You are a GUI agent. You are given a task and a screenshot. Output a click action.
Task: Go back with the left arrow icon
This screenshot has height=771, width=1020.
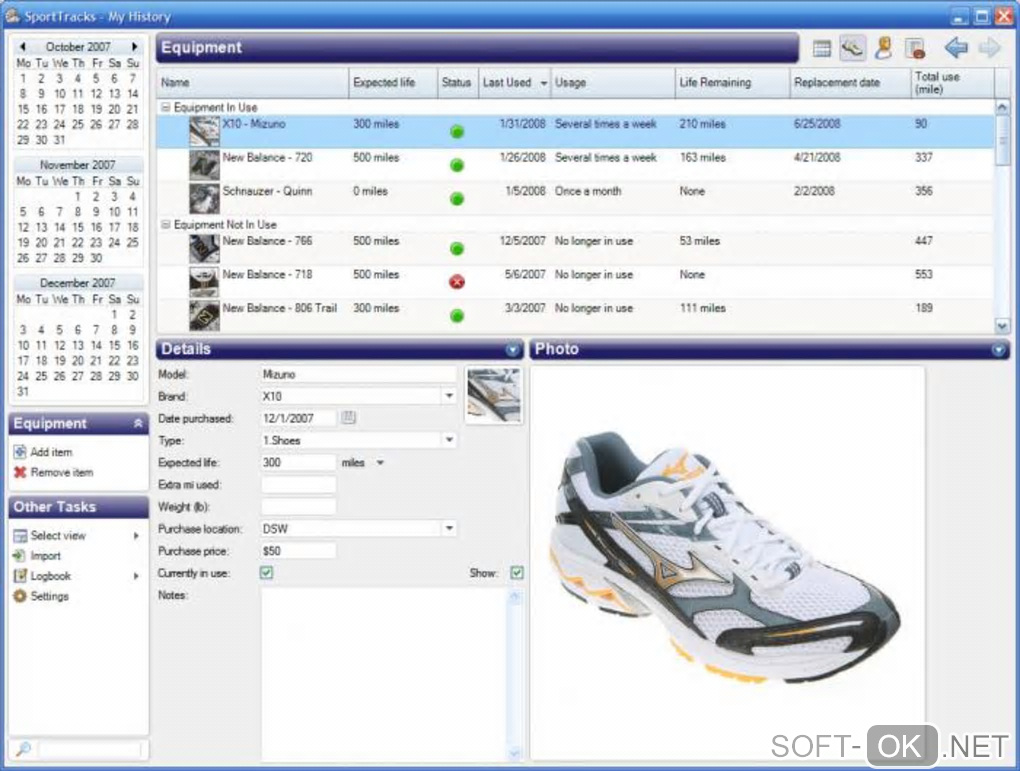point(956,47)
